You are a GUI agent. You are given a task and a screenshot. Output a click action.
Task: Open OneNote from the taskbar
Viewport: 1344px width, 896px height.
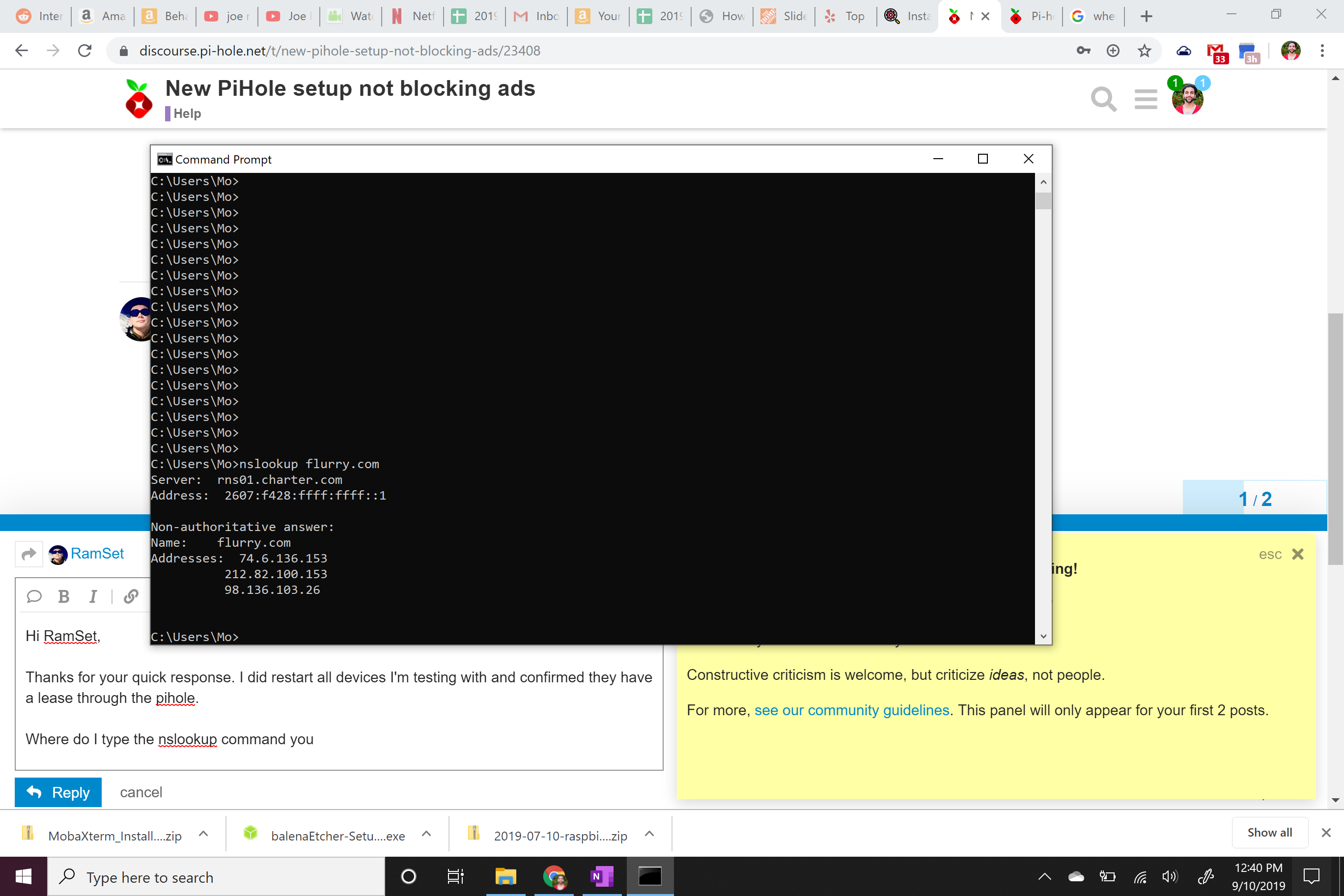[x=602, y=876]
